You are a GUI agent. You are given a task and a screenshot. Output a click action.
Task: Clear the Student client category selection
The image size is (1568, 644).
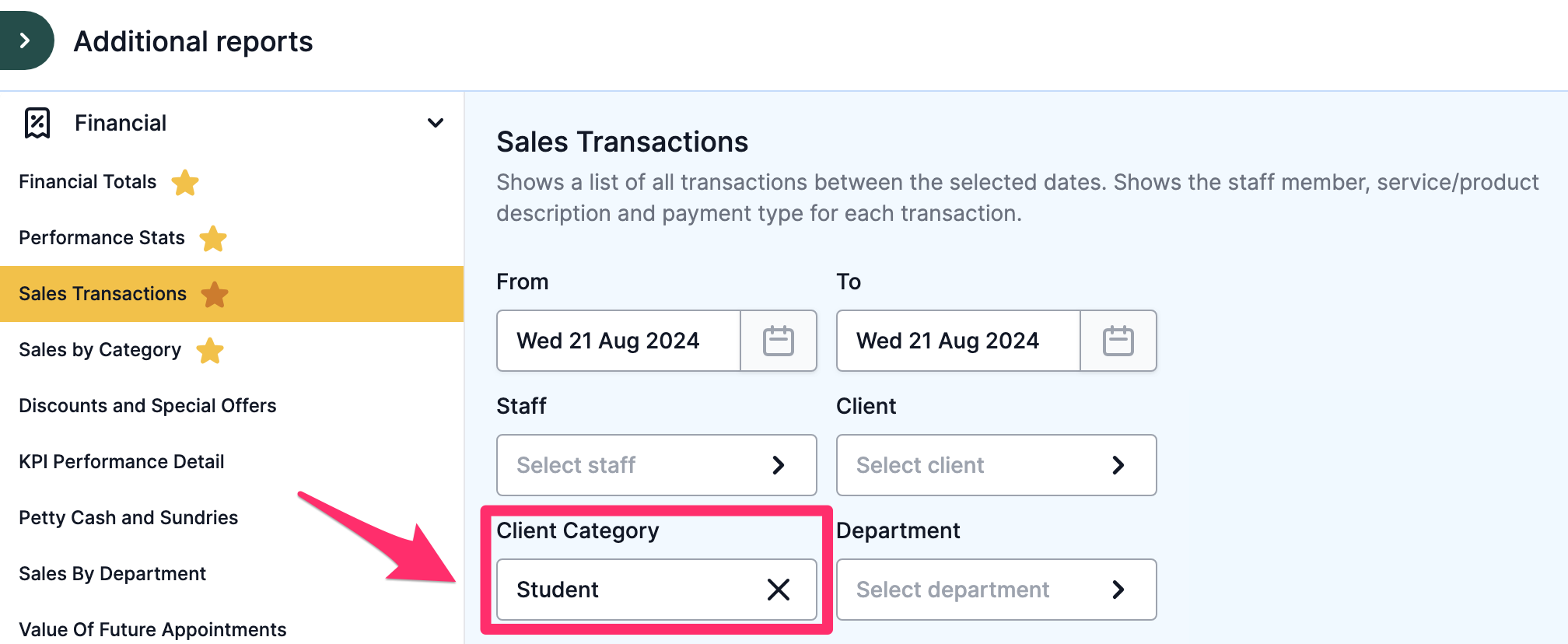pyautogui.click(x=779, y=590)
